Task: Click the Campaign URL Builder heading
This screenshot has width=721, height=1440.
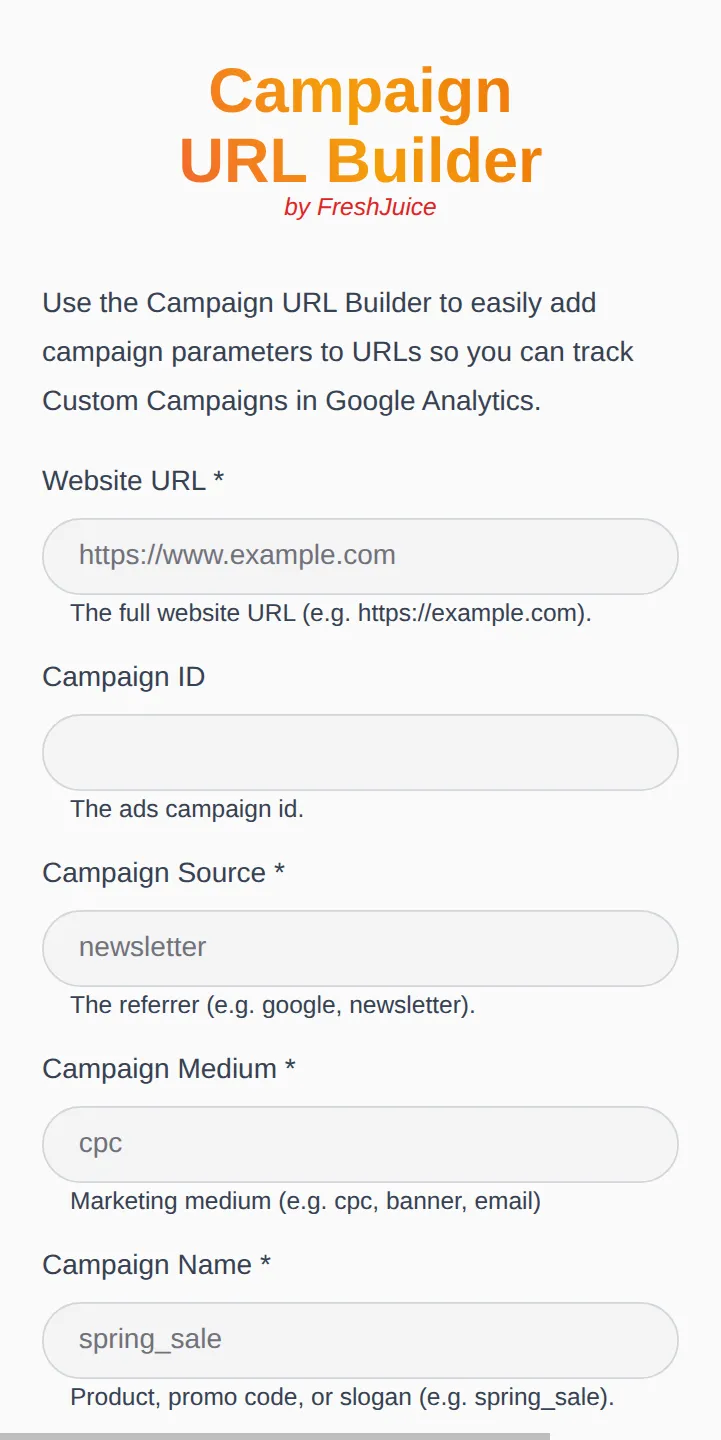Action: click(360, 125)
